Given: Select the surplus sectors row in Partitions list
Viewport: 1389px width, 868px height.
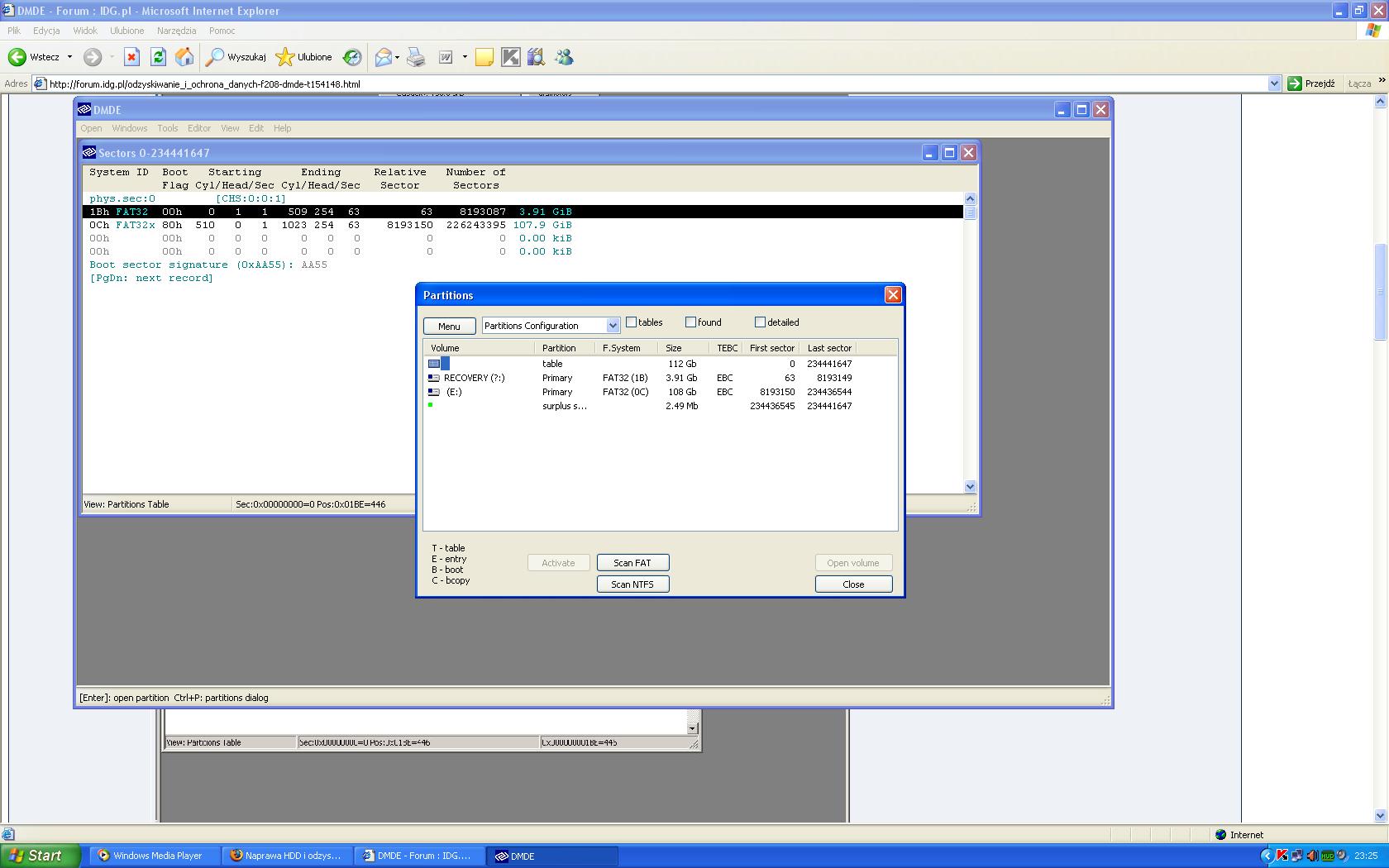Looking at the screenshot, I should 660,406.
